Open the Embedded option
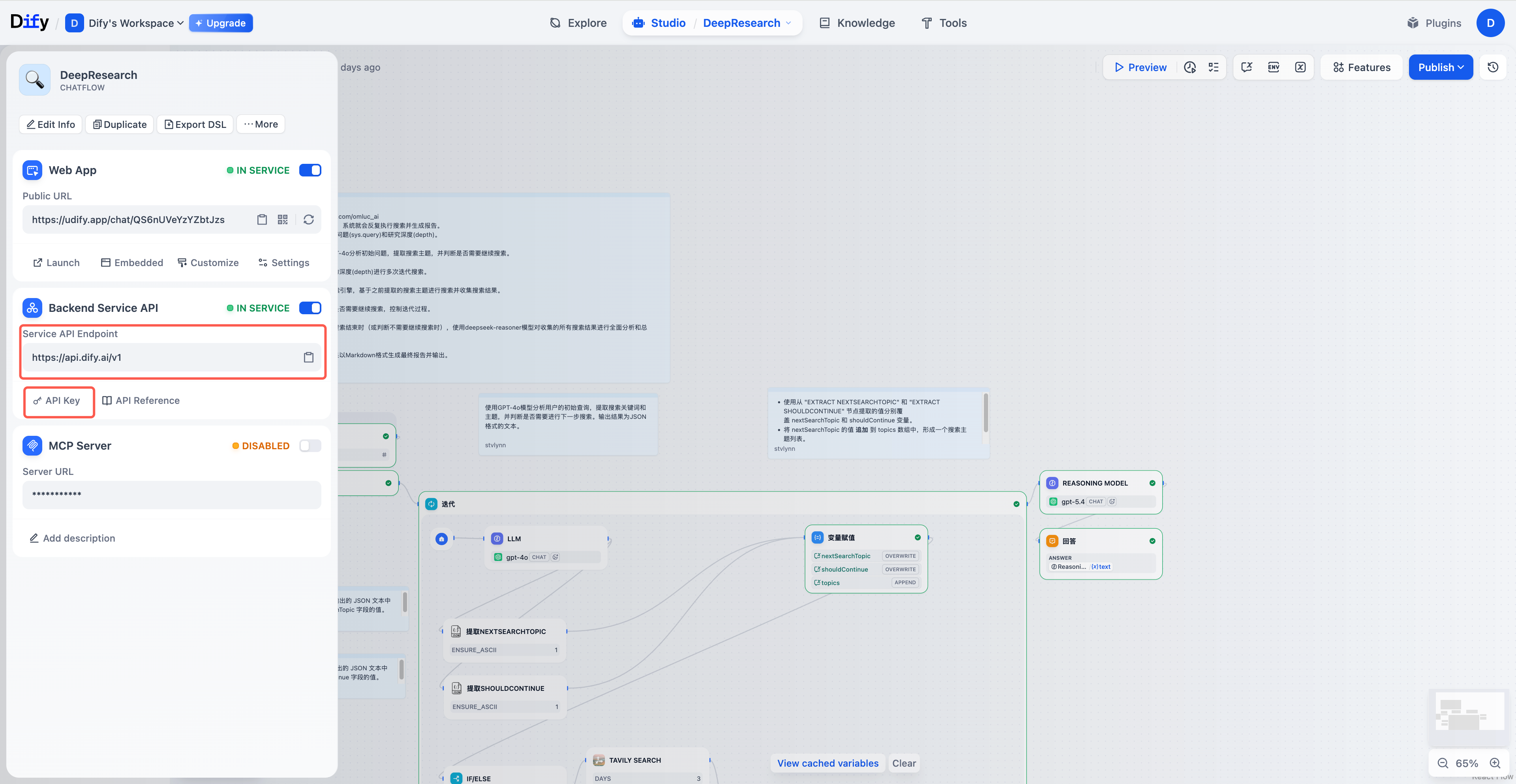This screenshot has width=1516, height=784. click(132, 263)
